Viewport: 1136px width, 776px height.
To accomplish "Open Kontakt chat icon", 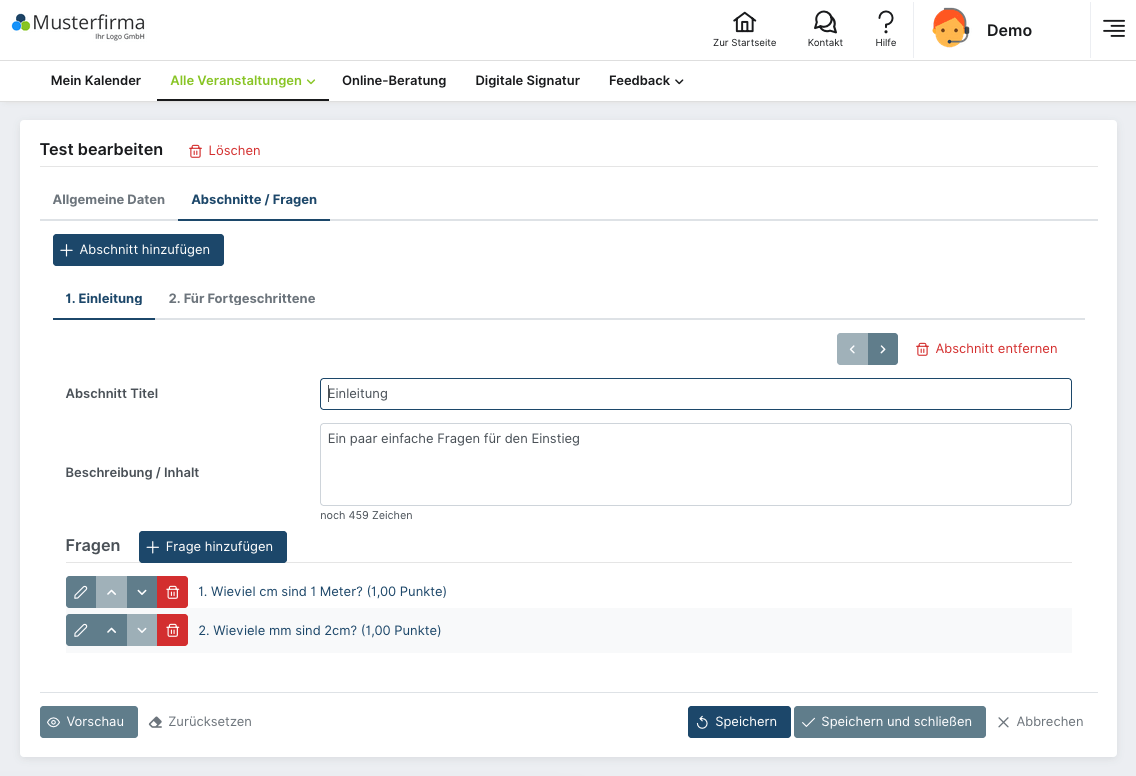I will click(x=825, y=29).
